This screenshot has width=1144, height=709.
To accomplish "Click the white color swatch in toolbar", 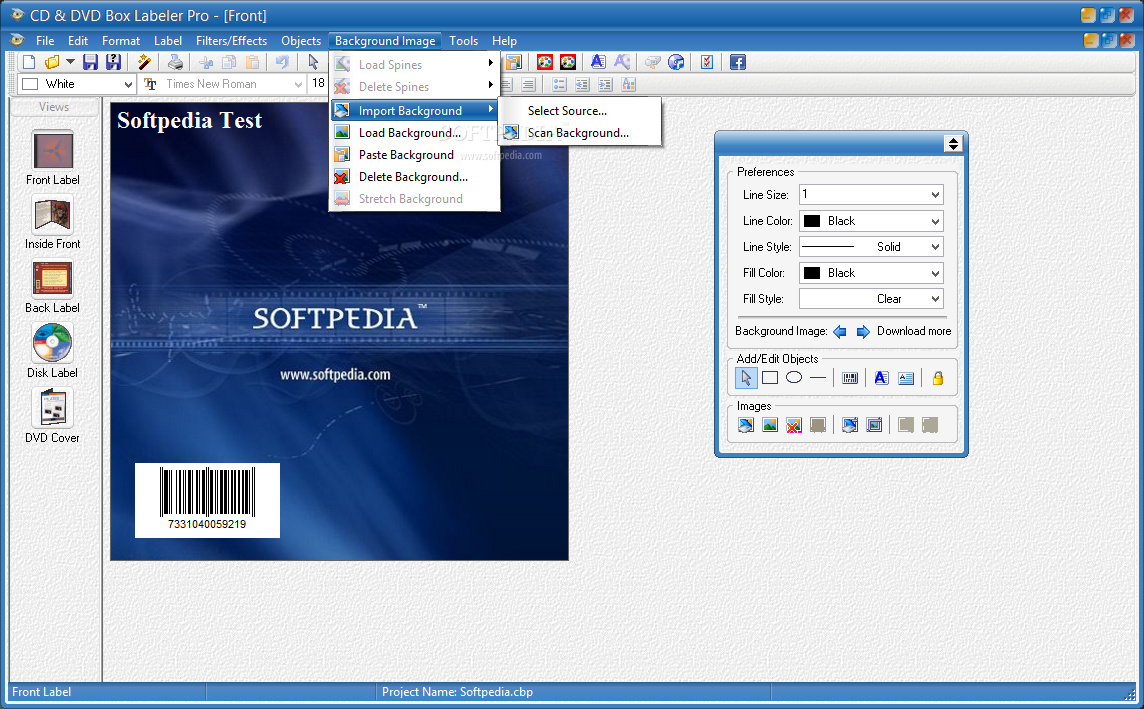I will (30, 85).
